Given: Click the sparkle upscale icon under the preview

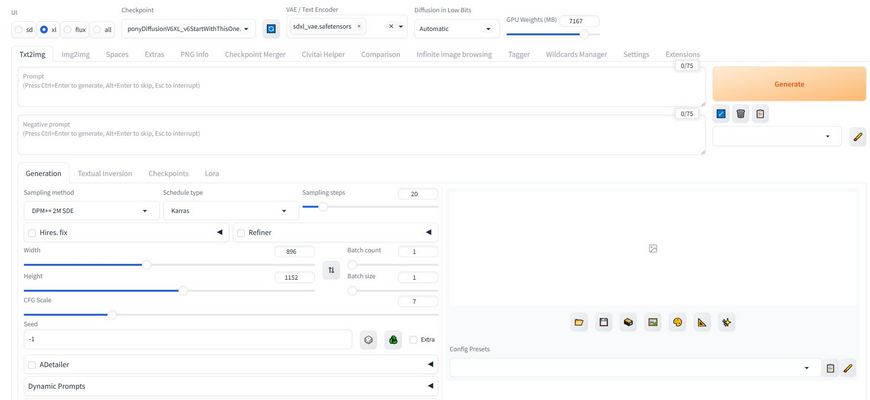Looking at the screenshot, I should point(726,322).
